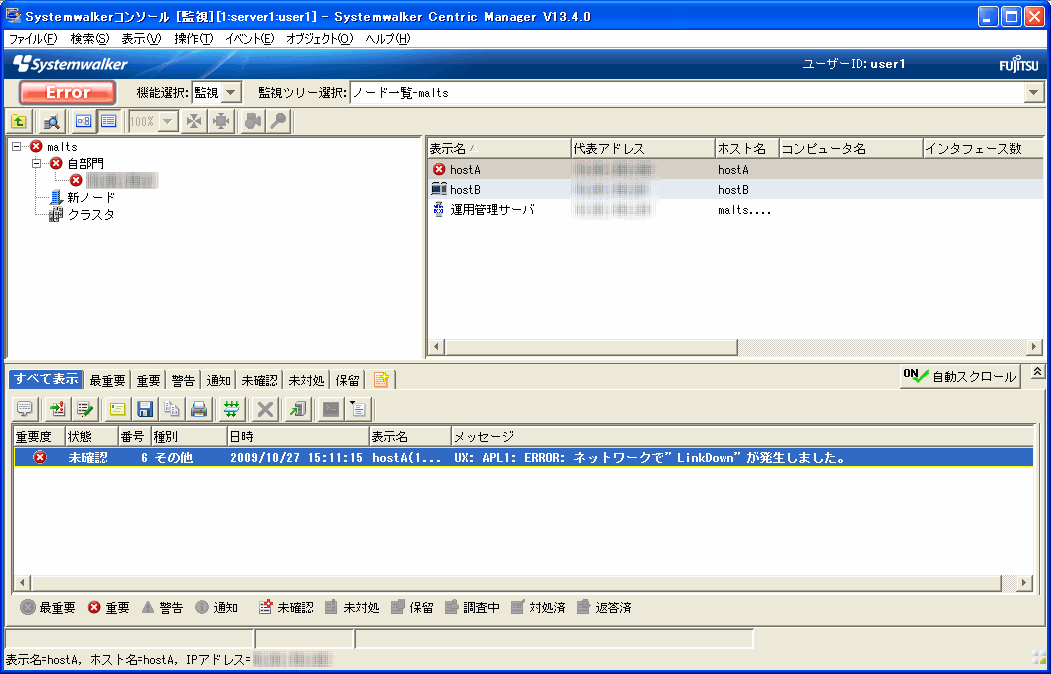1051x674 pixels.
Task: Open the node search magnifier tool
Action: (51, 121)
